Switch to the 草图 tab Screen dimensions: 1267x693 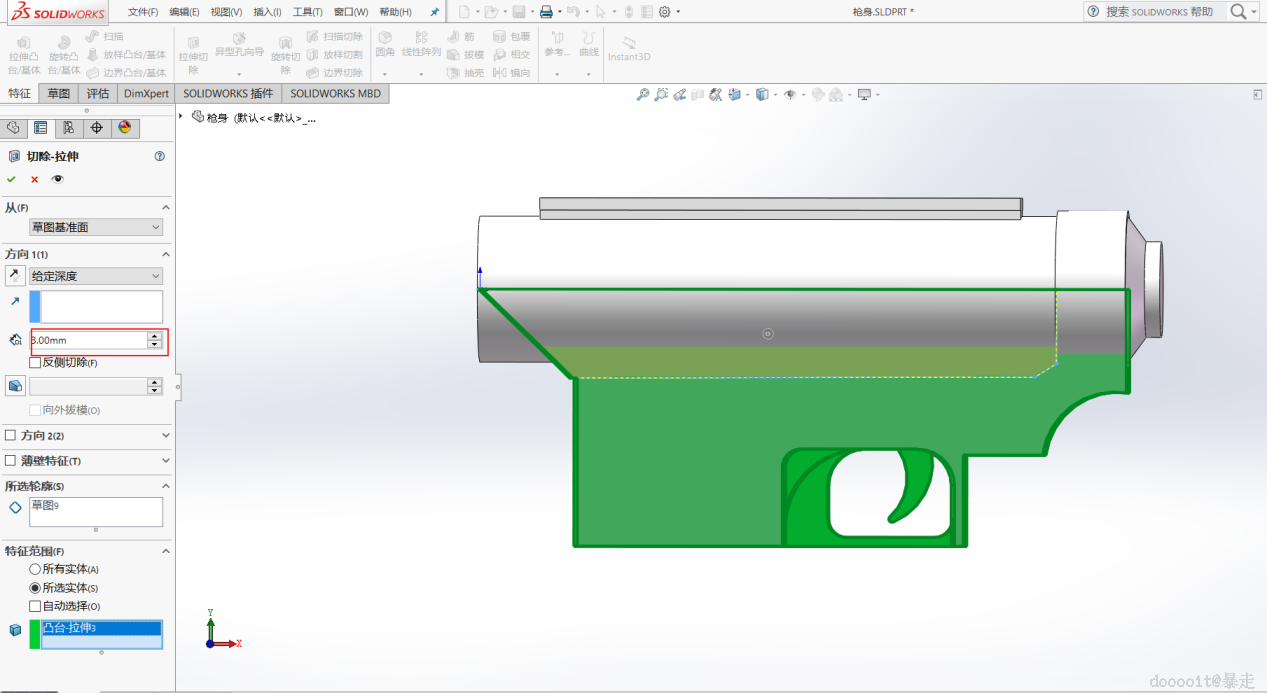(59, 93)
